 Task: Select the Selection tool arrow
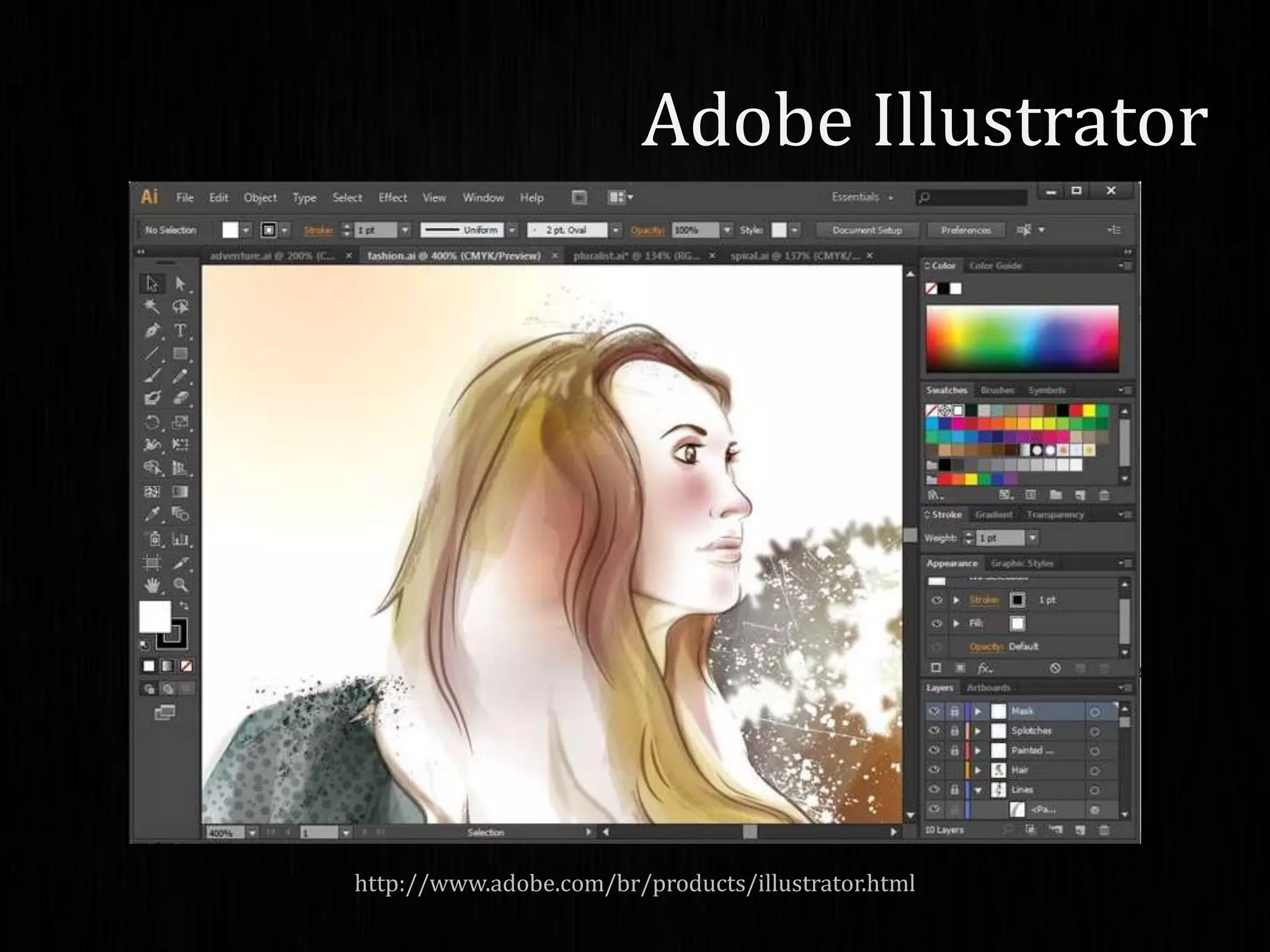coord(152,284)
